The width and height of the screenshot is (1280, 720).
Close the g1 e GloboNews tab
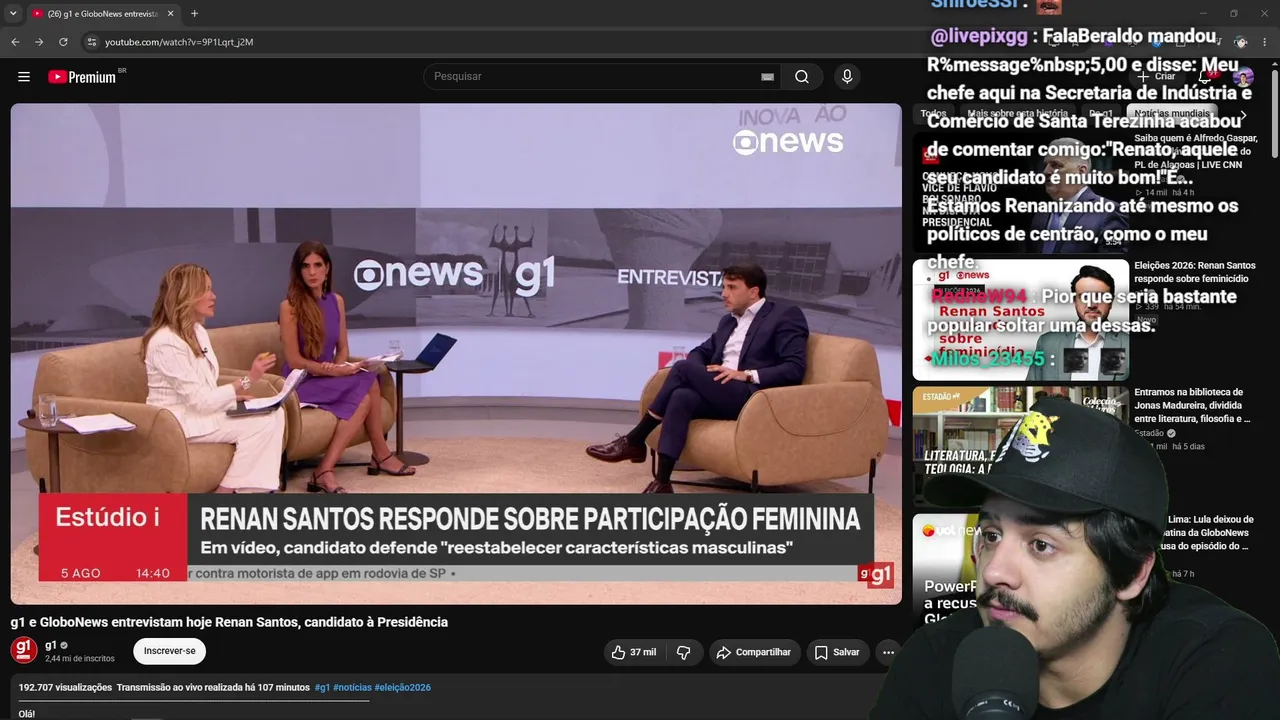(170, 14)
